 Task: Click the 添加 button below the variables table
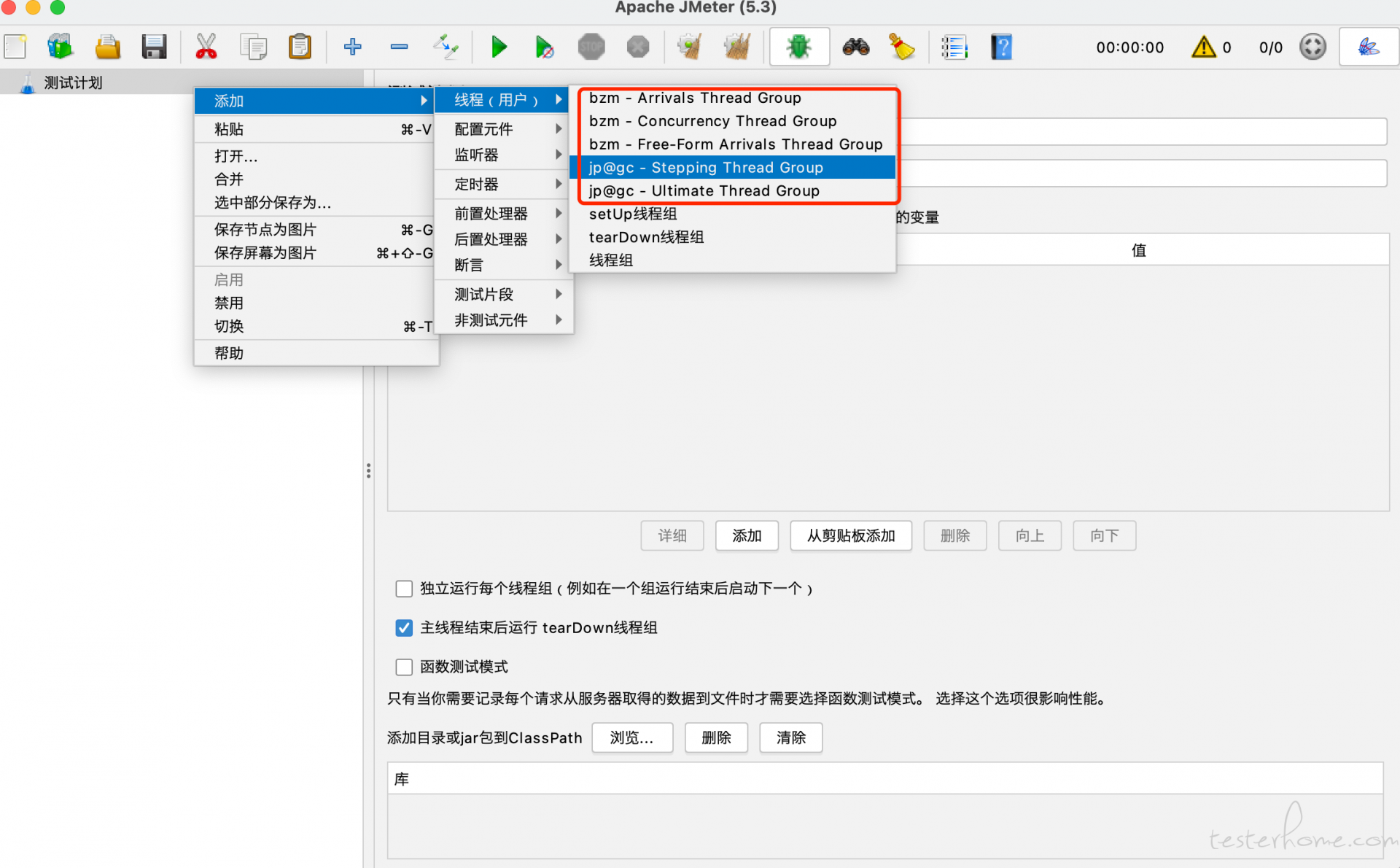[x=747, y=536]
